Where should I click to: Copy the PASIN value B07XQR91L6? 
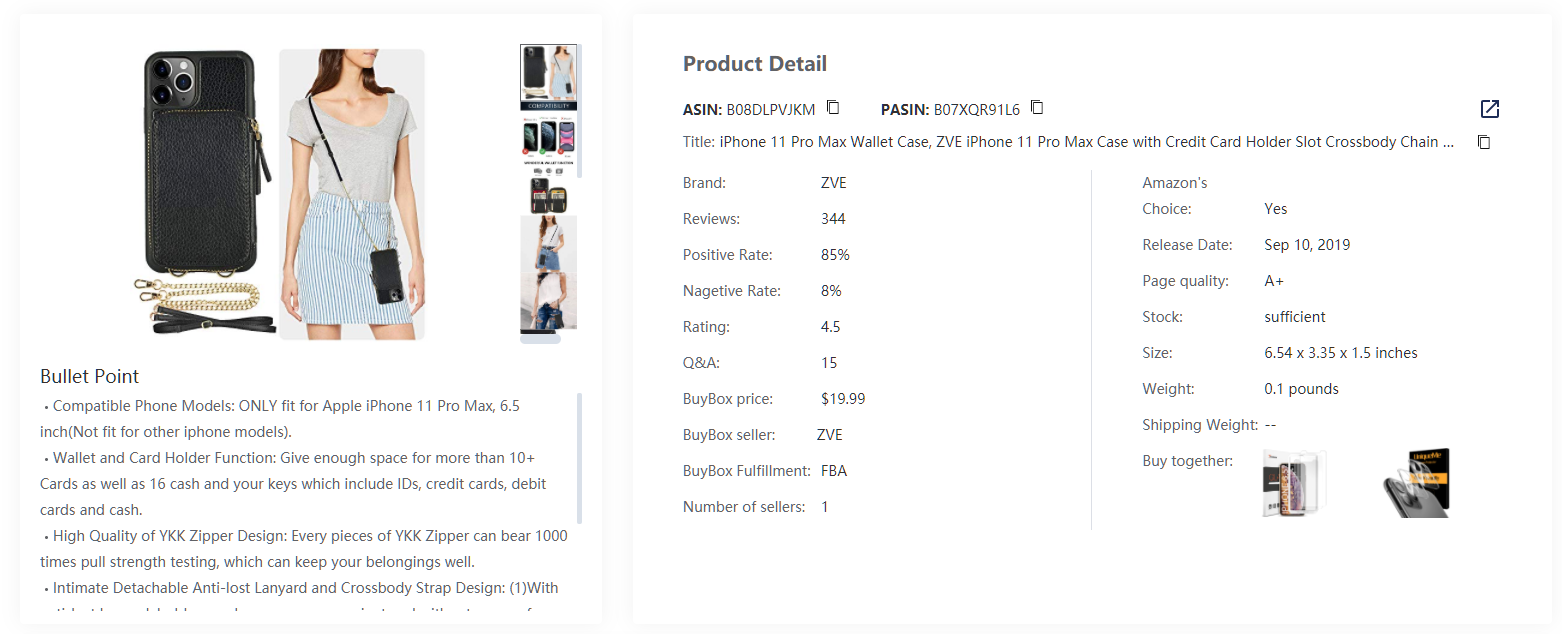1037,107
